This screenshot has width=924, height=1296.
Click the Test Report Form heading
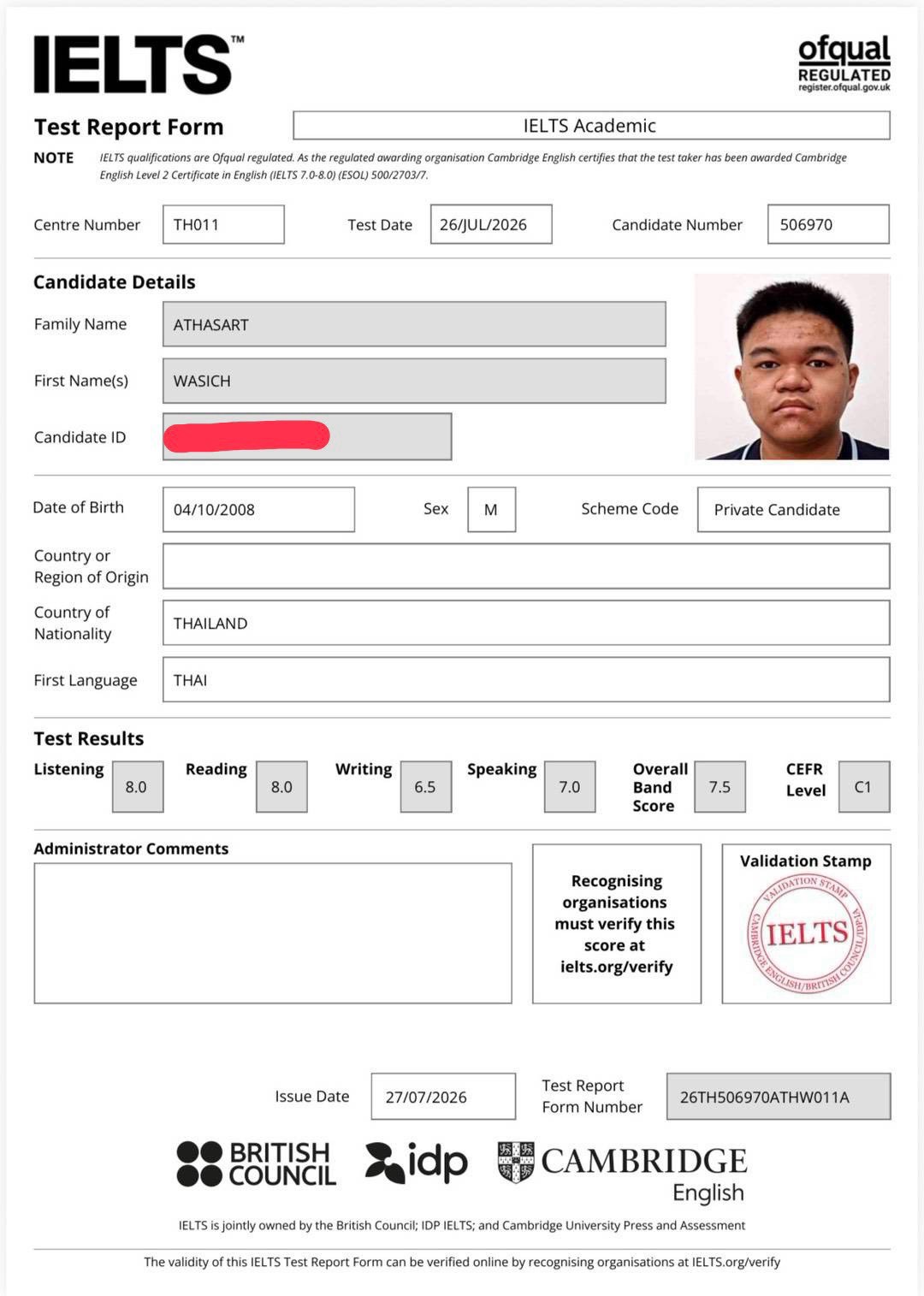coord(128,127)
